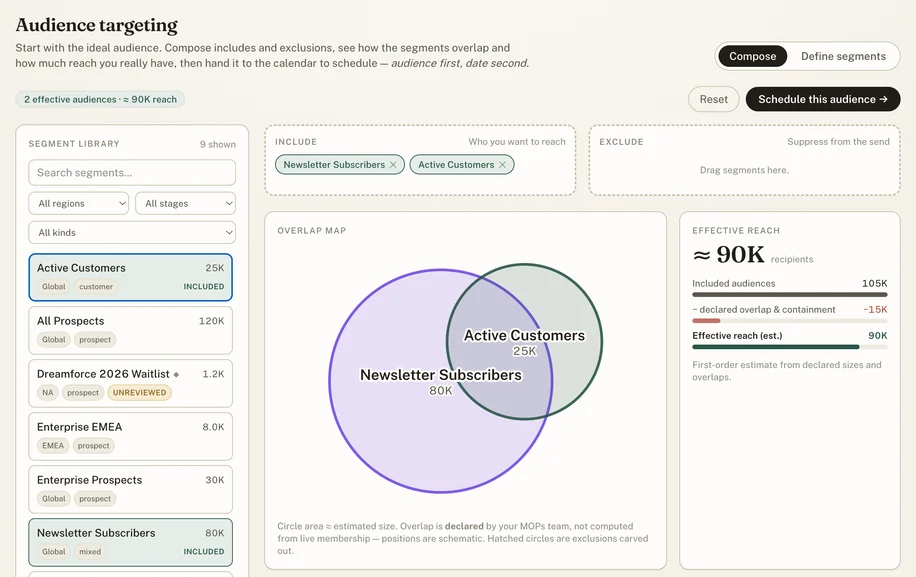Image resolution: width=916 pixels, height=577 pixels.
Task: Switch to the Define segments tab
Action: point(843,56)
